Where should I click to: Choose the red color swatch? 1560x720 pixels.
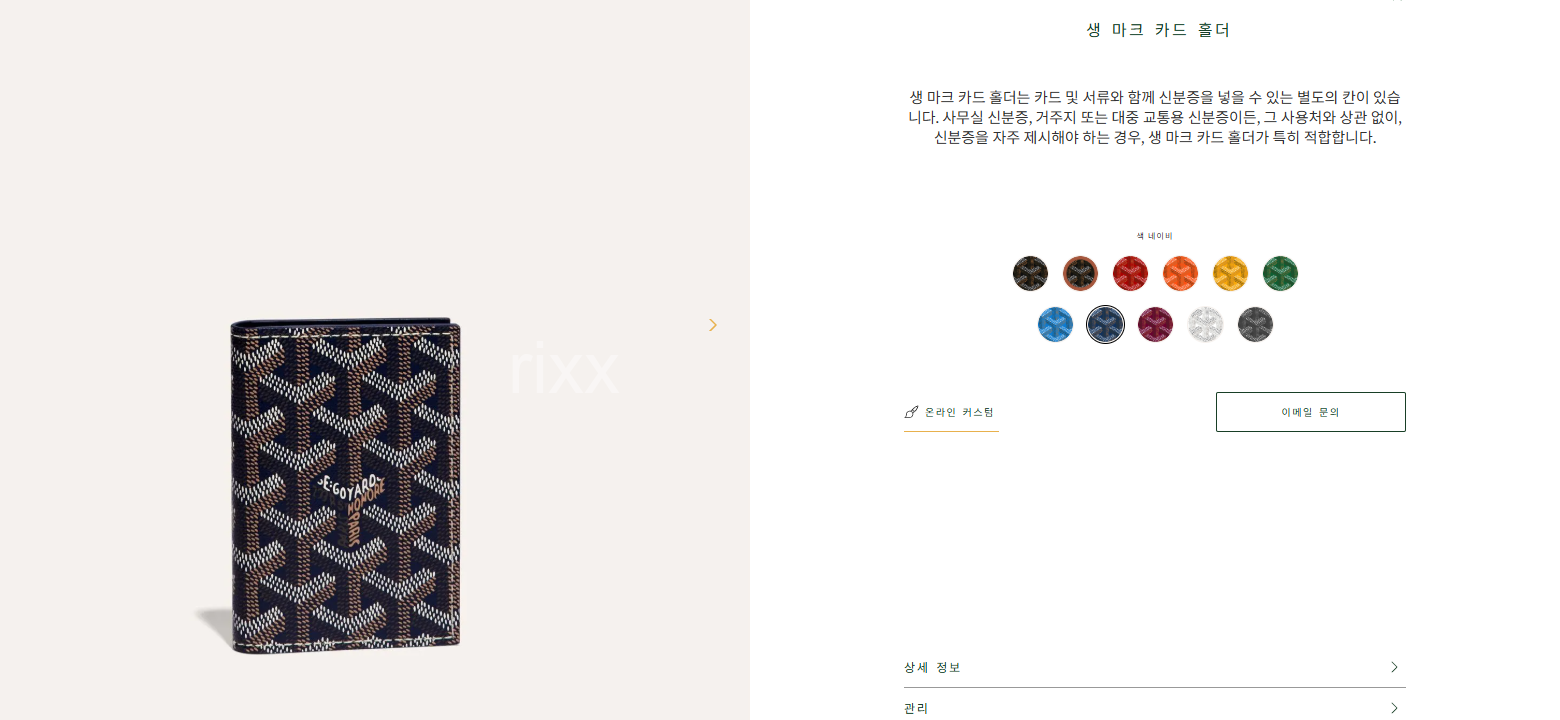(1130, 273)
